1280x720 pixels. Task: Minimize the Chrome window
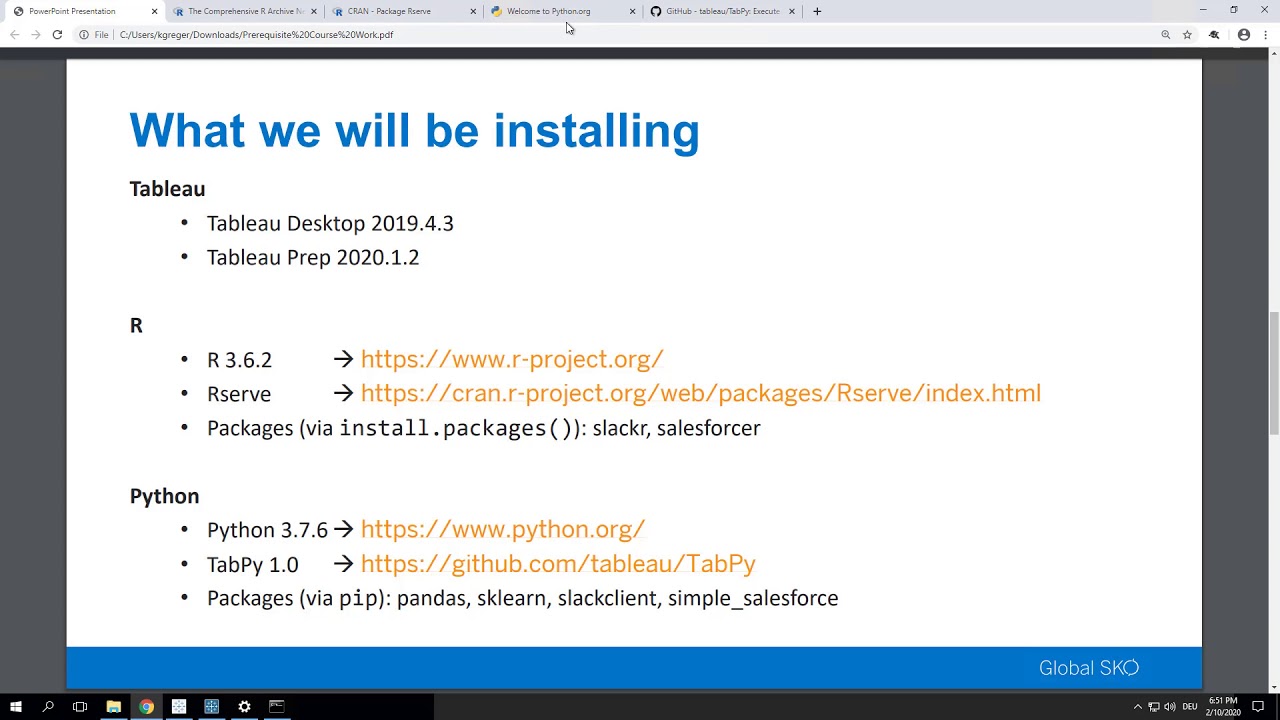[x=1203, y=10]
